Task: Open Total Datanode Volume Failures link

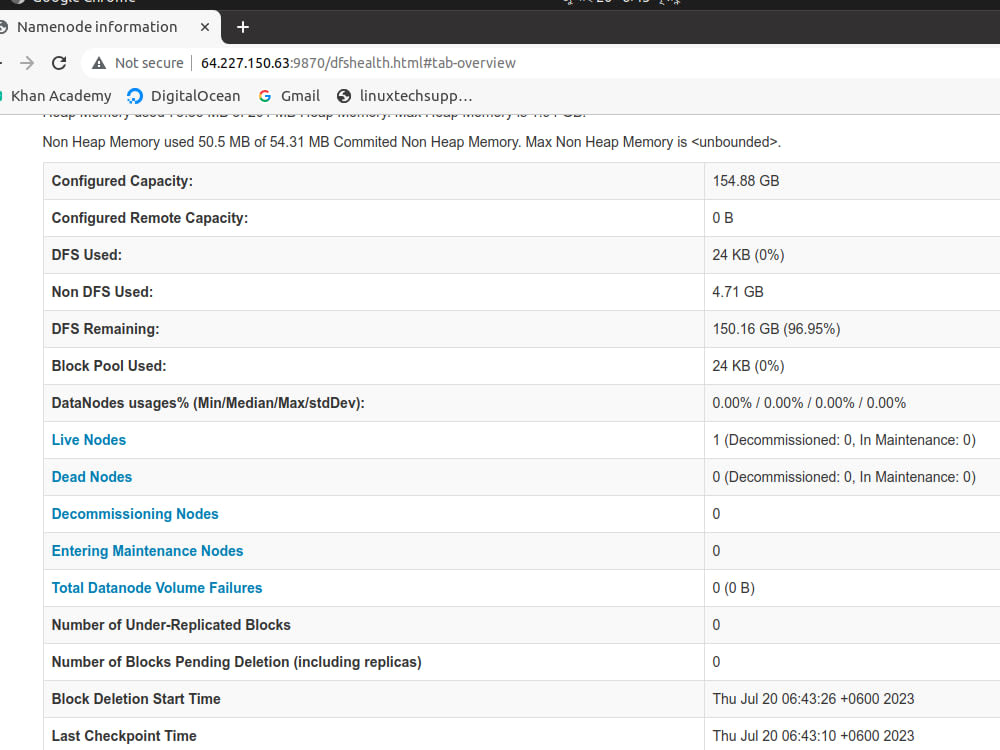Action: click(x=157, y=588)
